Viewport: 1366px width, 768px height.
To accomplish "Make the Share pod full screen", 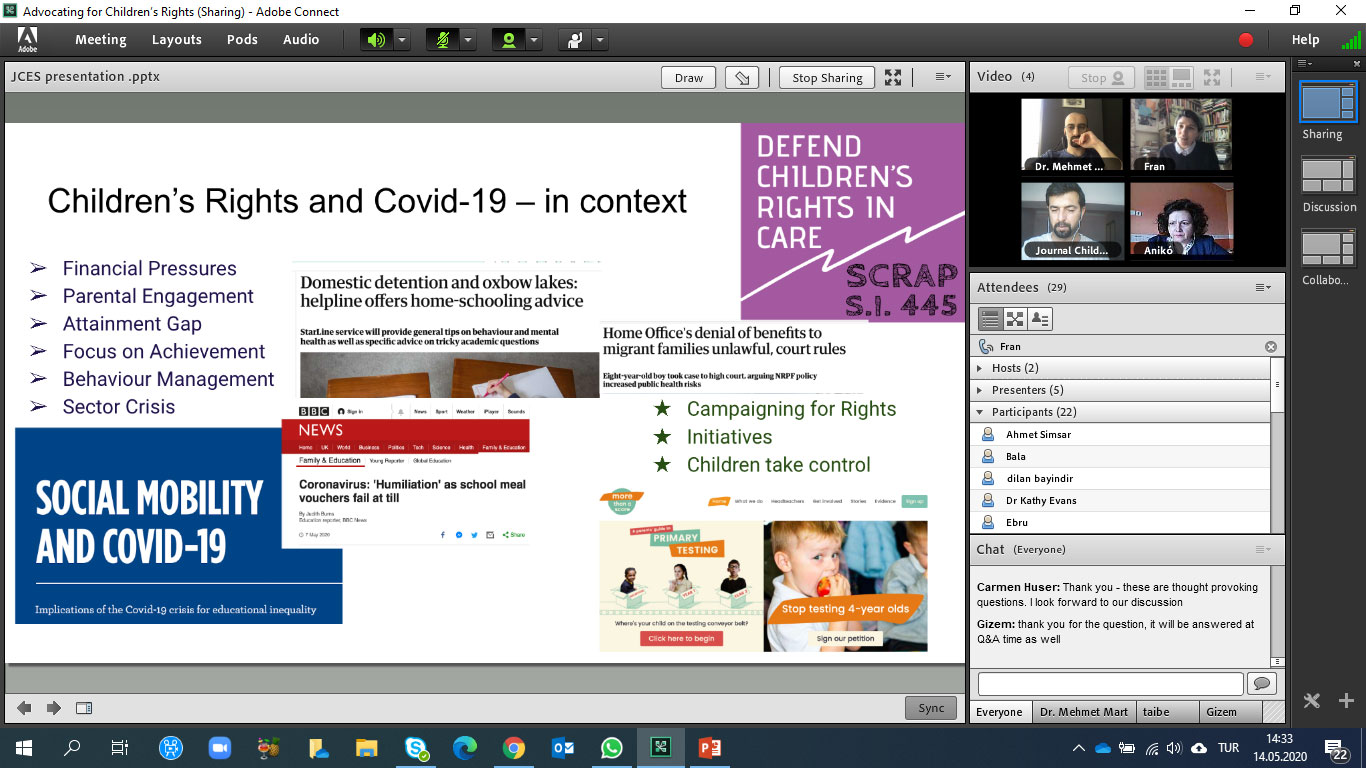I will tap(893, 78).
